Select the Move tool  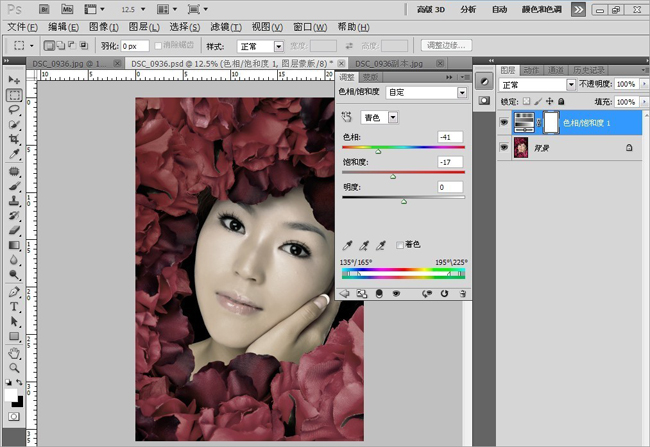pos(14,80)
